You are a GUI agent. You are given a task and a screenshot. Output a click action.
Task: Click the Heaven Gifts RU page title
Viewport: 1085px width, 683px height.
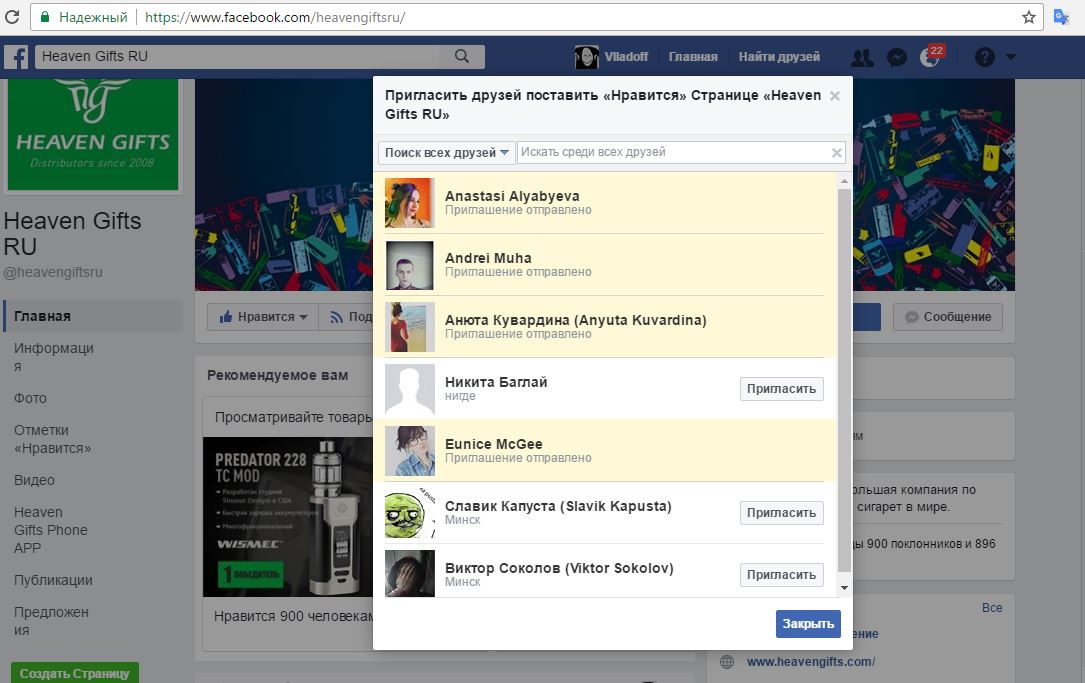[72, 234]
